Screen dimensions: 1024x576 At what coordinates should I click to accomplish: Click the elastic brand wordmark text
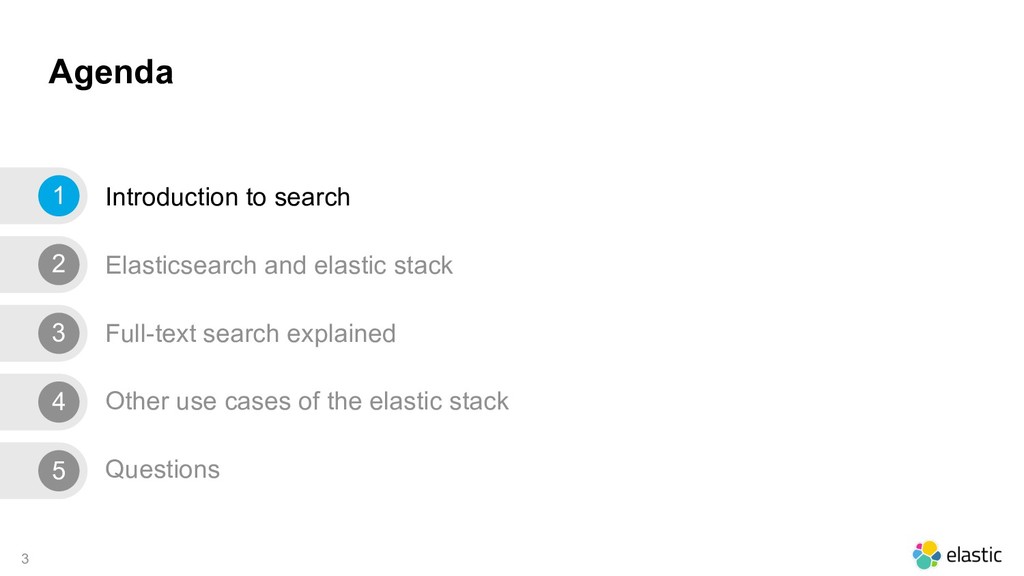tap(974, 555)
